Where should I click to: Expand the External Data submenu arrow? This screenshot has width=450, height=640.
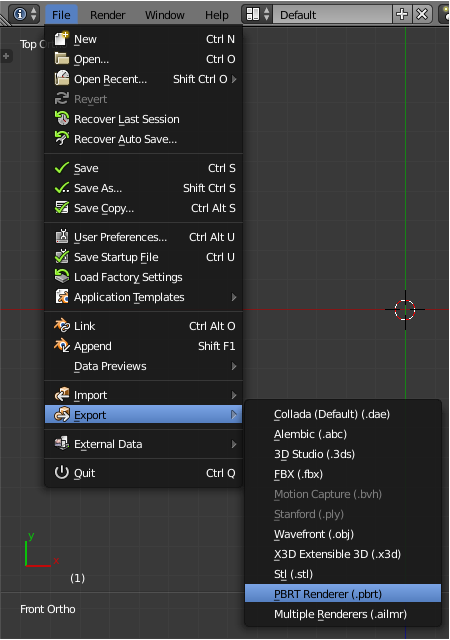[x=234, y=444]
